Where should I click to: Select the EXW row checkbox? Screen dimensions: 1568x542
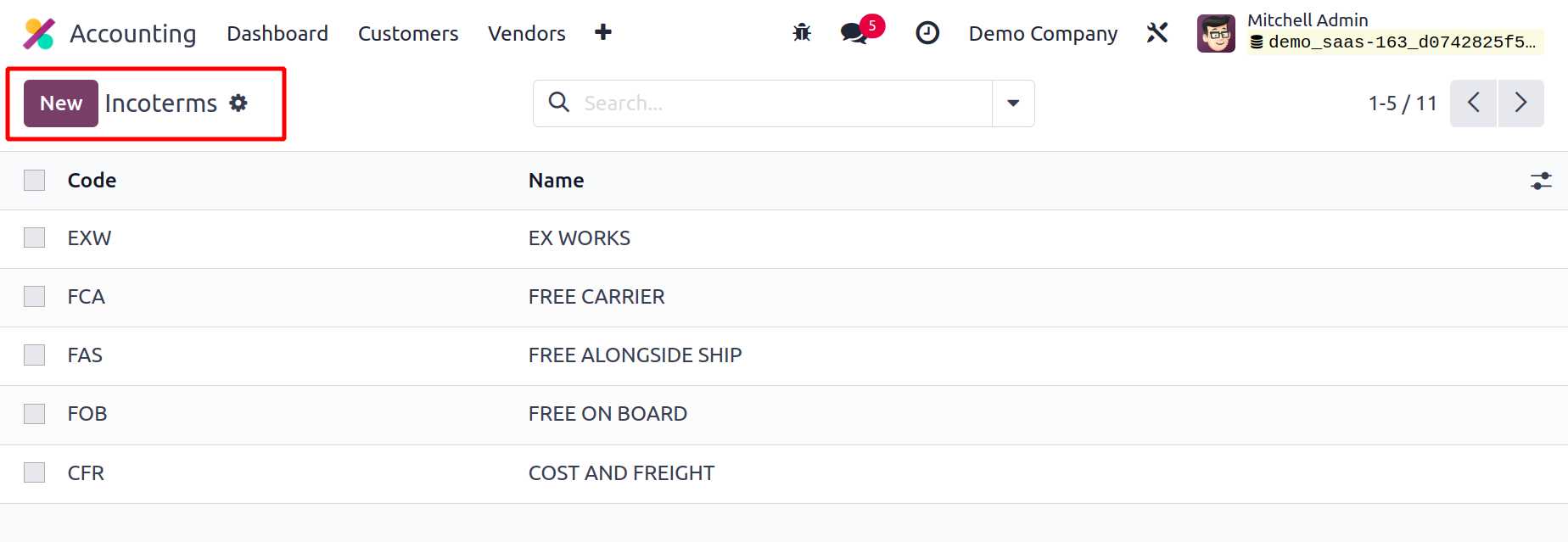35,237
